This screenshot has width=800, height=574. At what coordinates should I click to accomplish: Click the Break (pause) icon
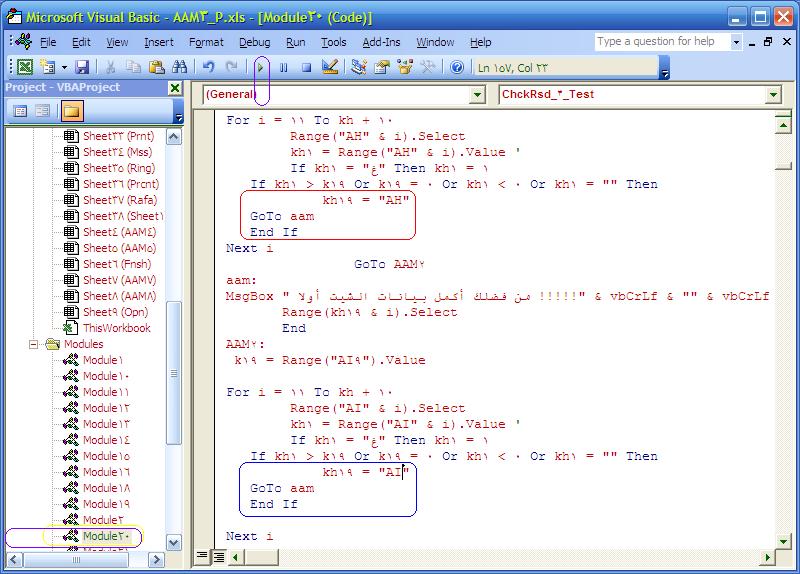coord(283,67)
